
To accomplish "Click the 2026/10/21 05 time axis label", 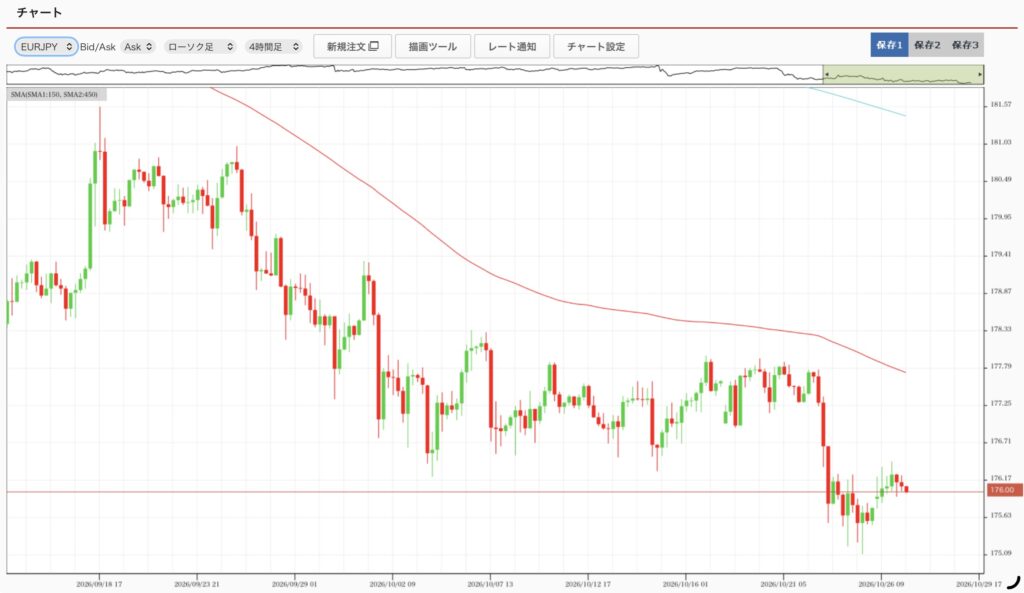I will 783,584.
